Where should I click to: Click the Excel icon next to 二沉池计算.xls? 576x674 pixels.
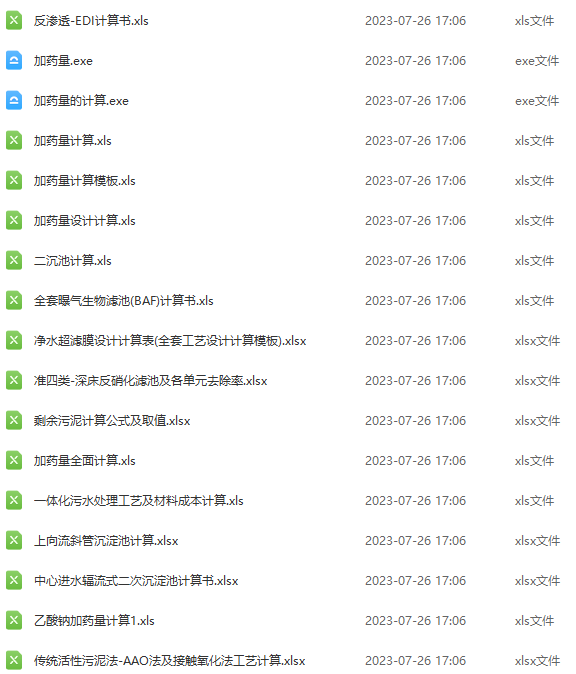pos(14,260)
